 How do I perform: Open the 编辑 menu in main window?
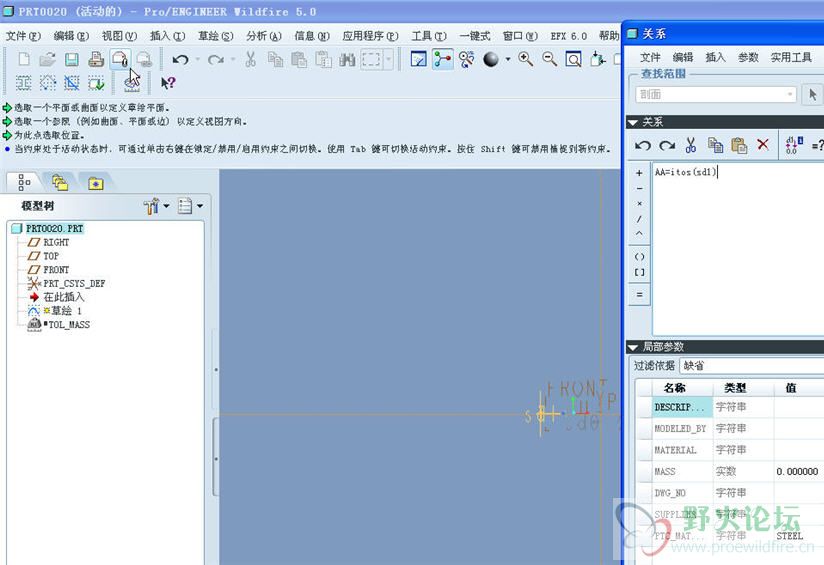pyautogui.click(x=71, y=36)
